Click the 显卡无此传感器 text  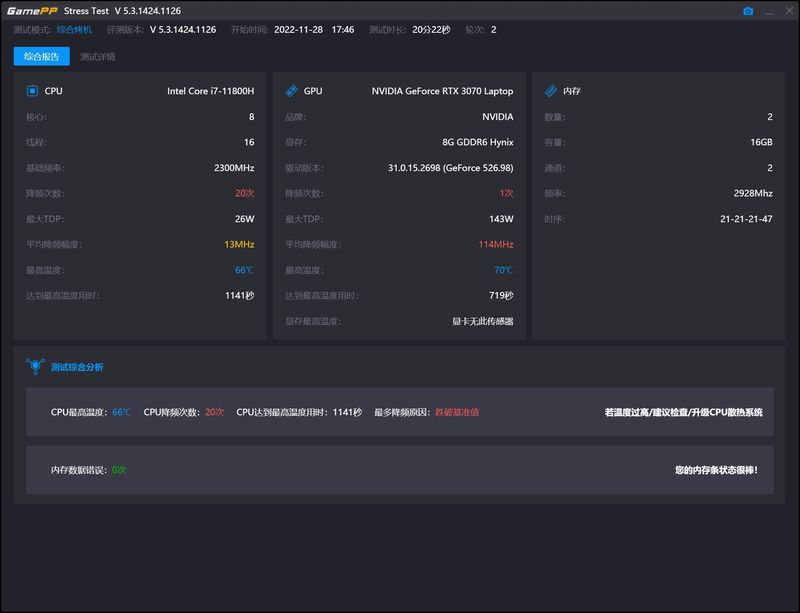pos(483,321)
